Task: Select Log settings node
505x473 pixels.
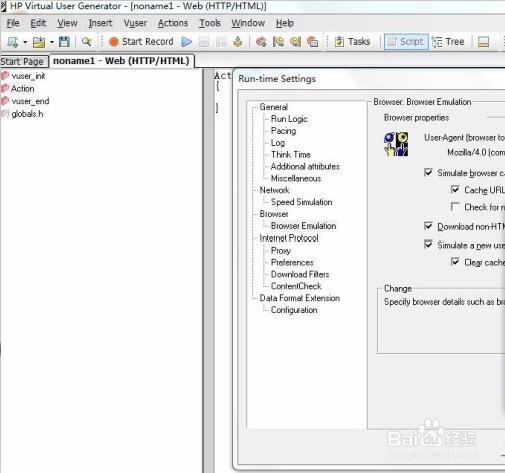Action: [278, 143]
